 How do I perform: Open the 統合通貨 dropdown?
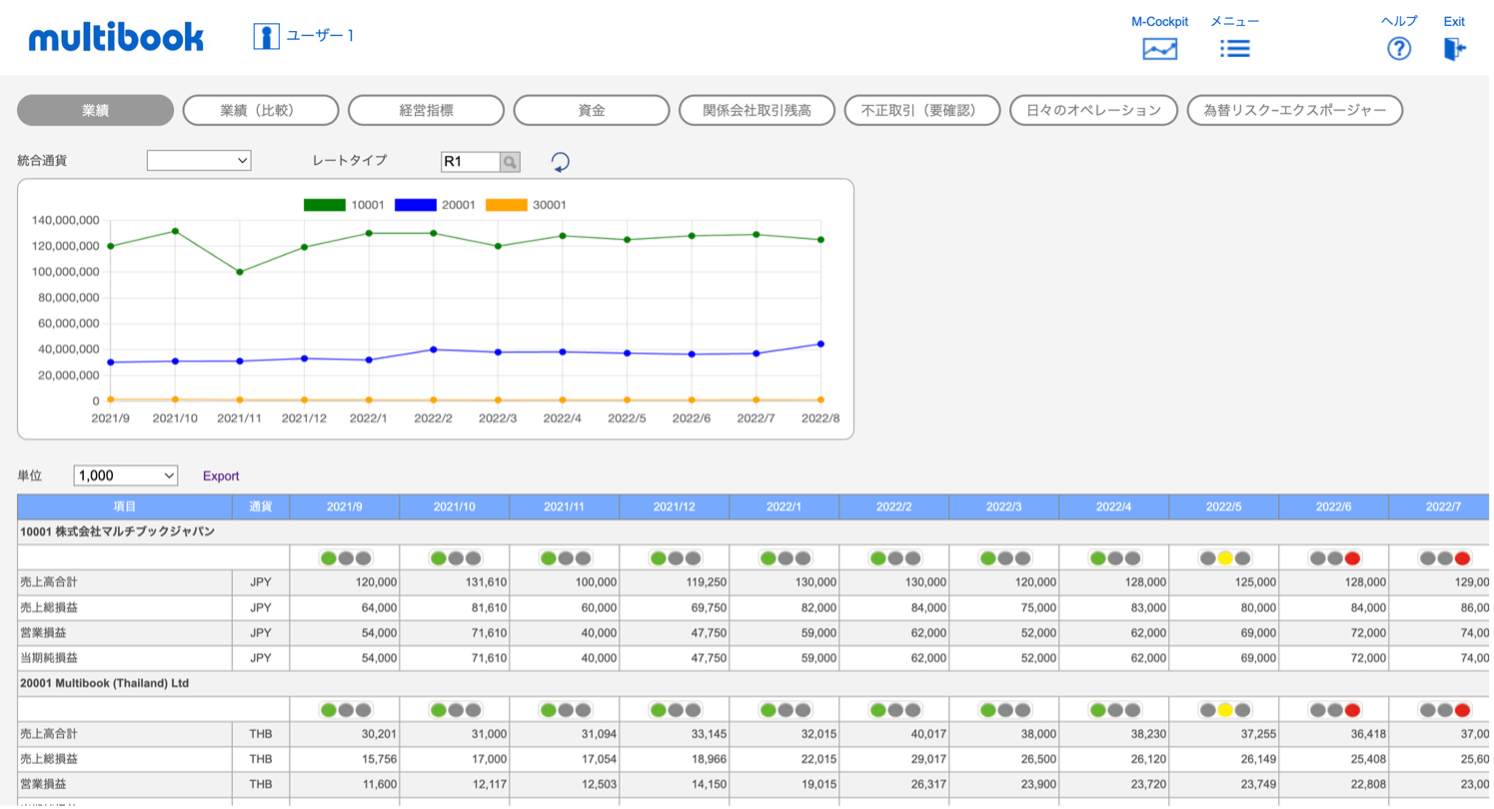[199, 161]
